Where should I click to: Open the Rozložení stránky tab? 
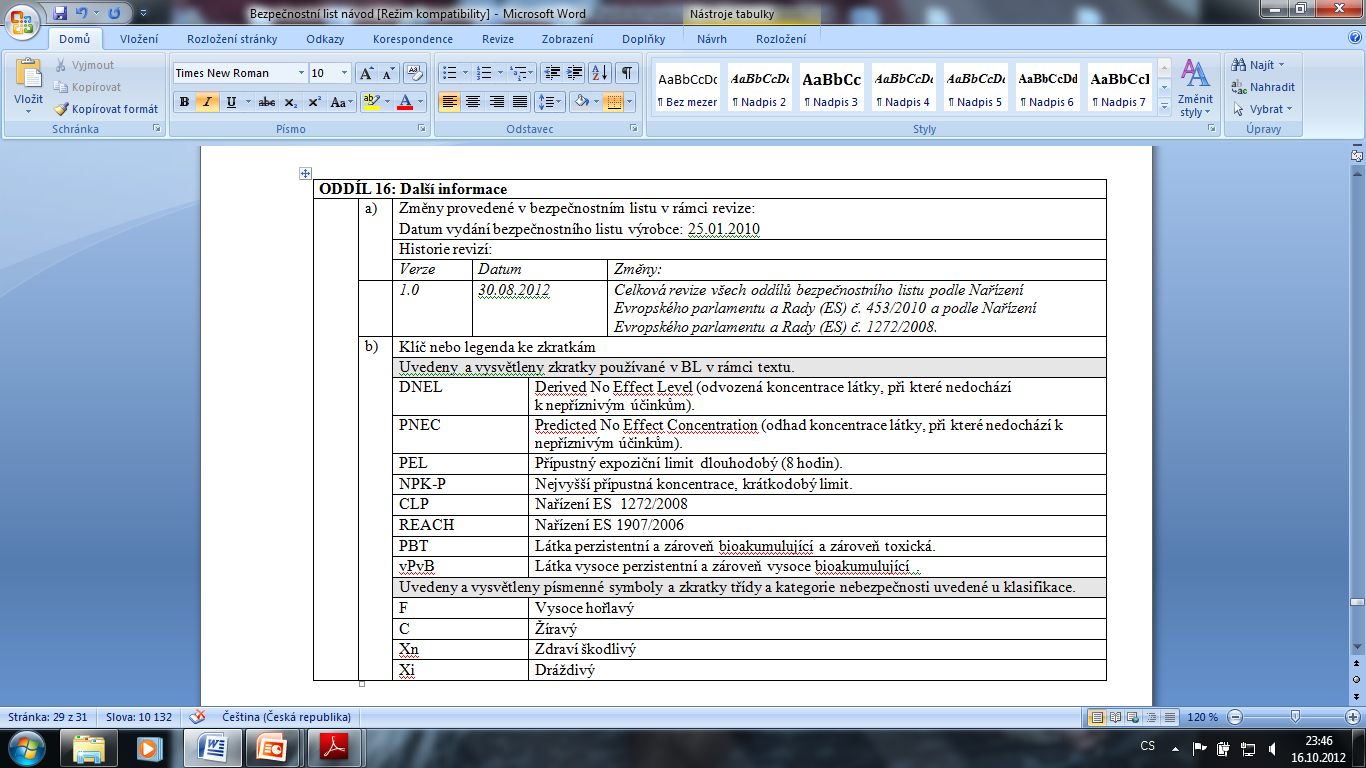[232, 39]
